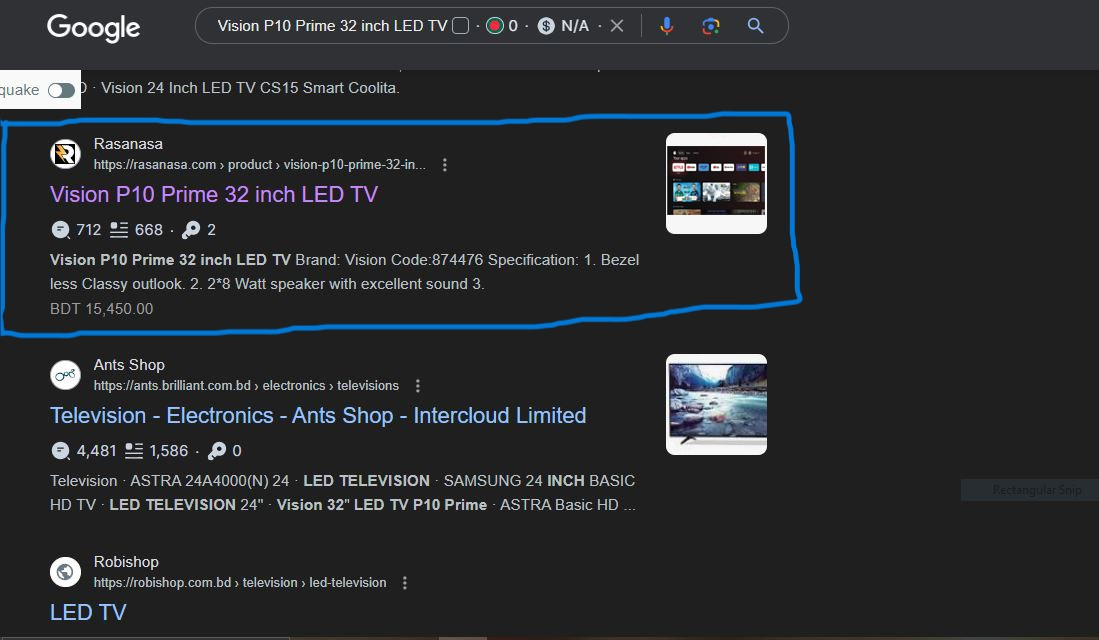1099x640 pixels.
Task: Click the key icon in Ants Shop result
Action: (217, 451)
